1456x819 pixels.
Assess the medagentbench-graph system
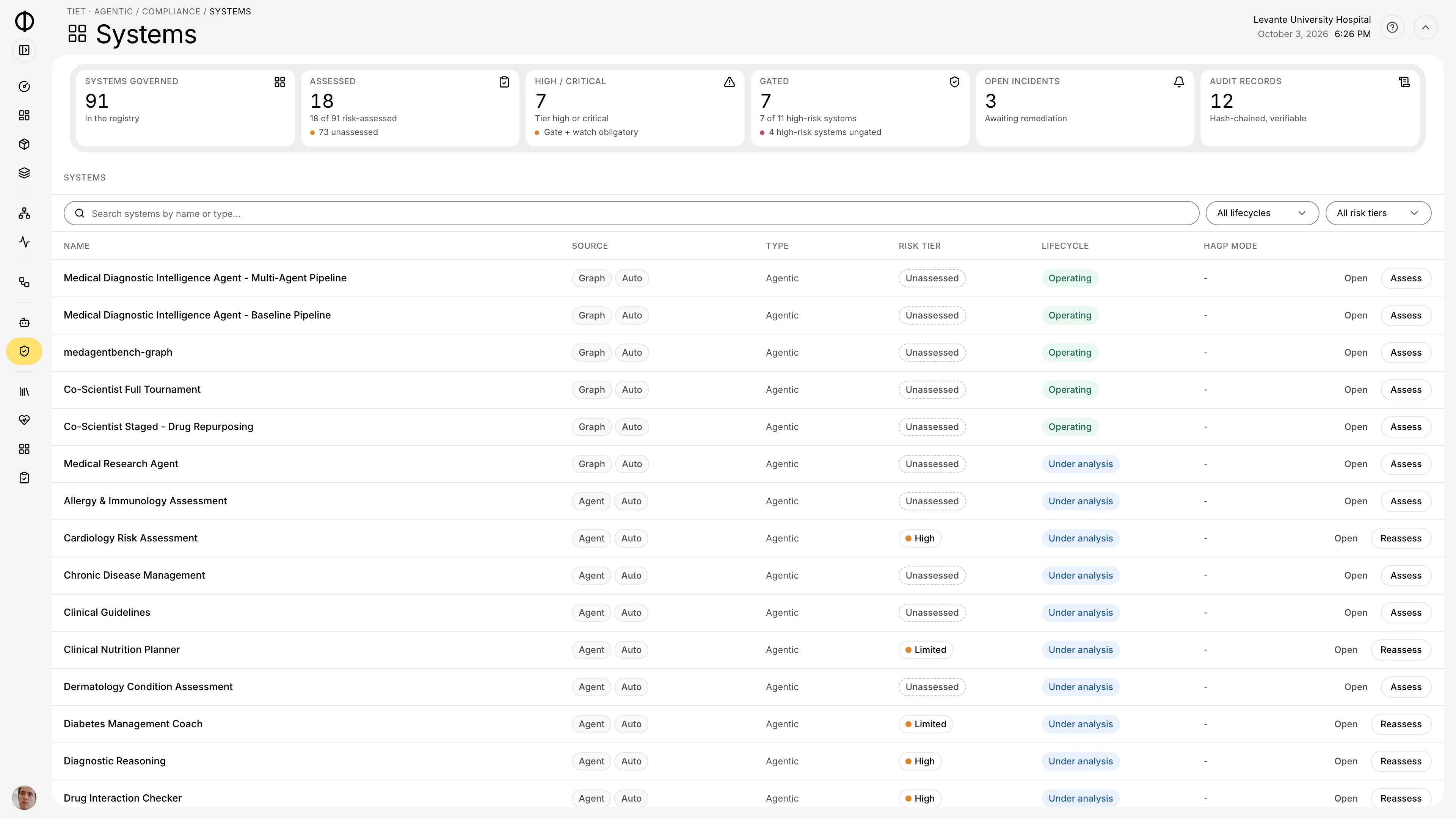pyautogui.click(x=1406, y=352)
